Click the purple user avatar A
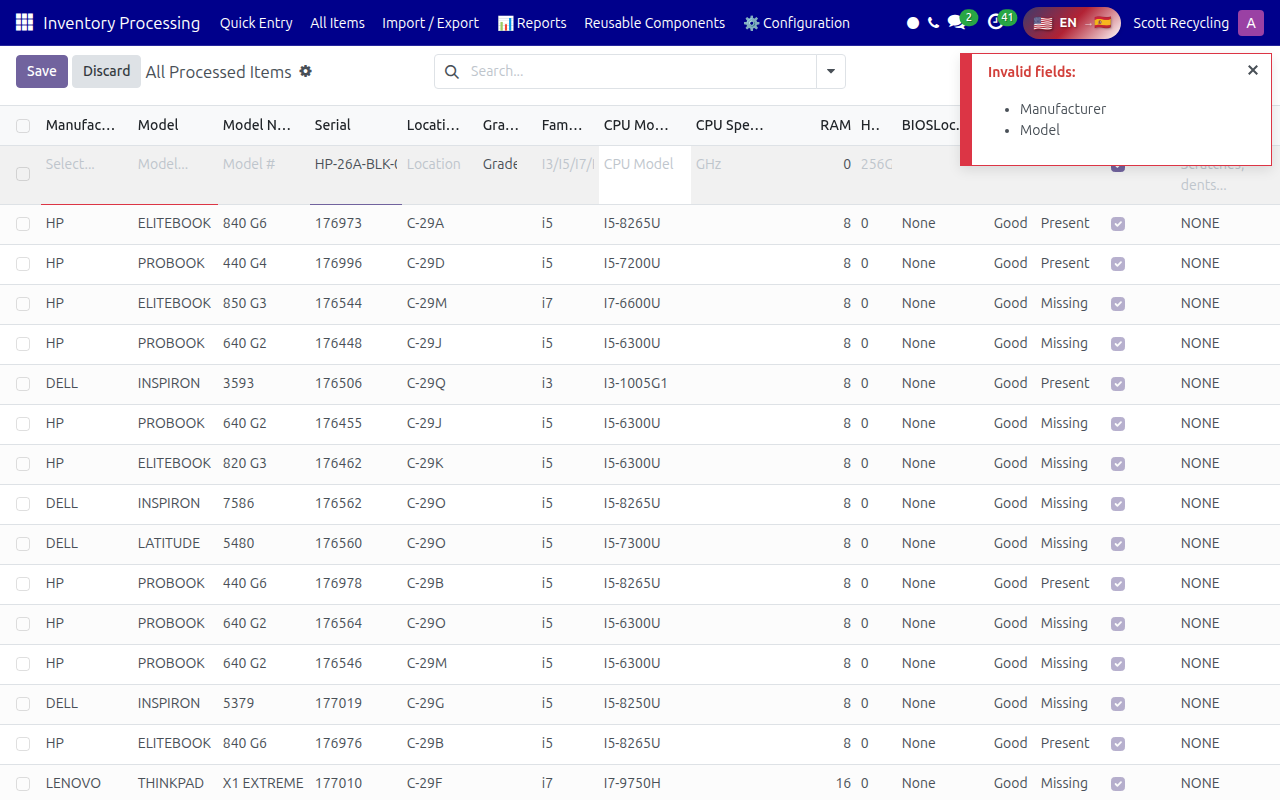 [x=1251, y=23]
